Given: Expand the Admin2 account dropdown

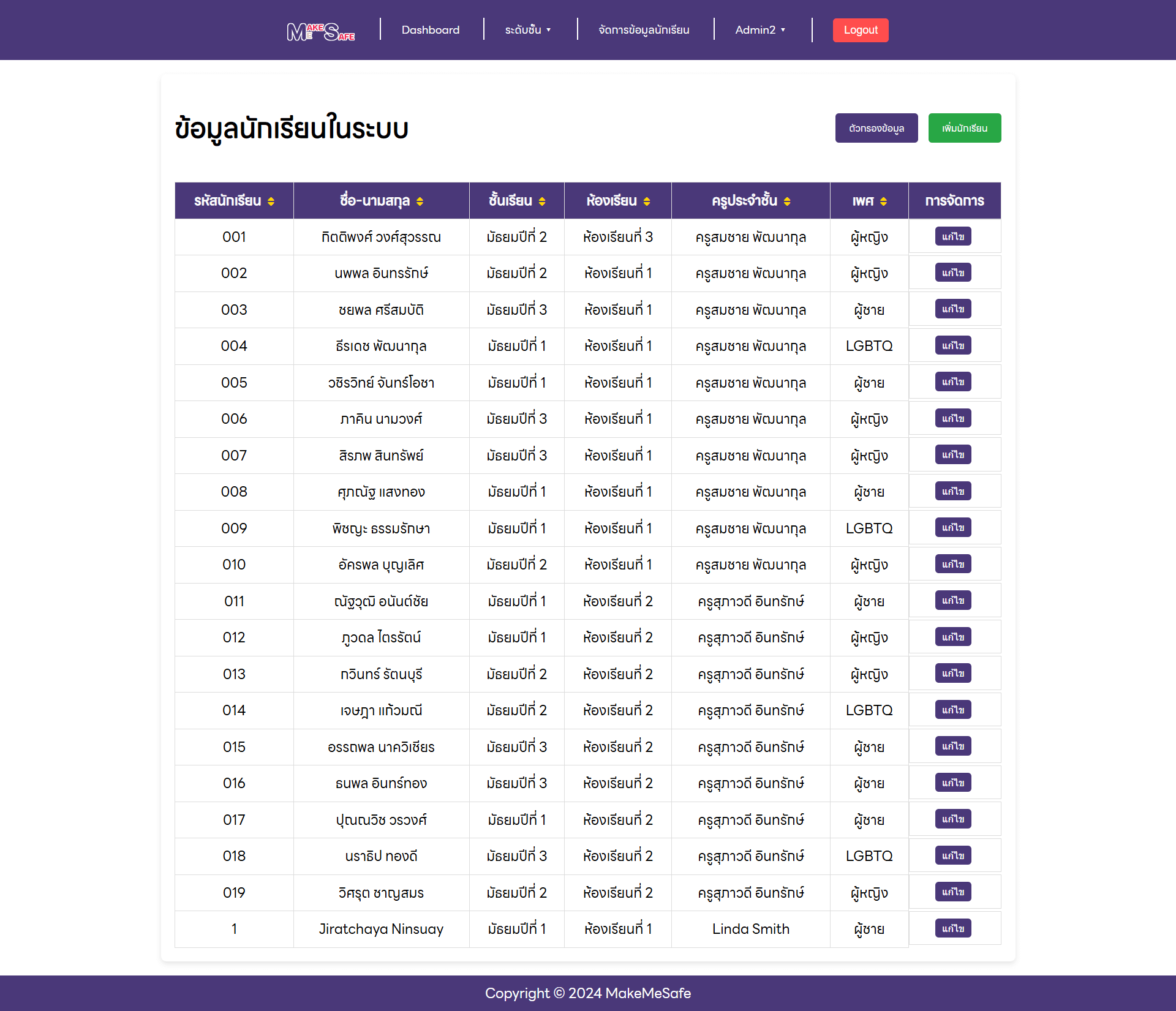Looking at the screenshot, I should 760,30.
